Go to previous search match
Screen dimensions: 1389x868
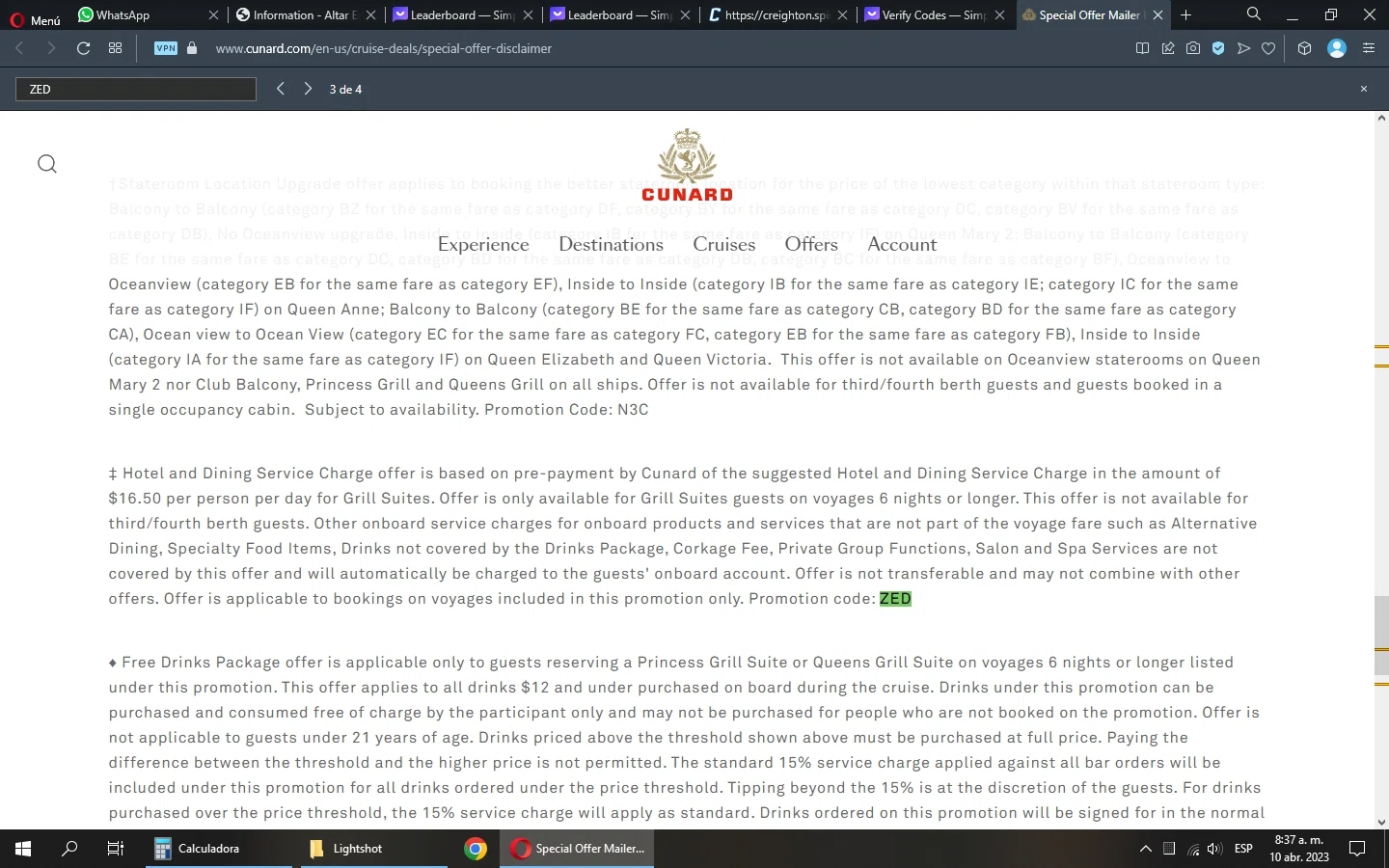pos(280,89)
